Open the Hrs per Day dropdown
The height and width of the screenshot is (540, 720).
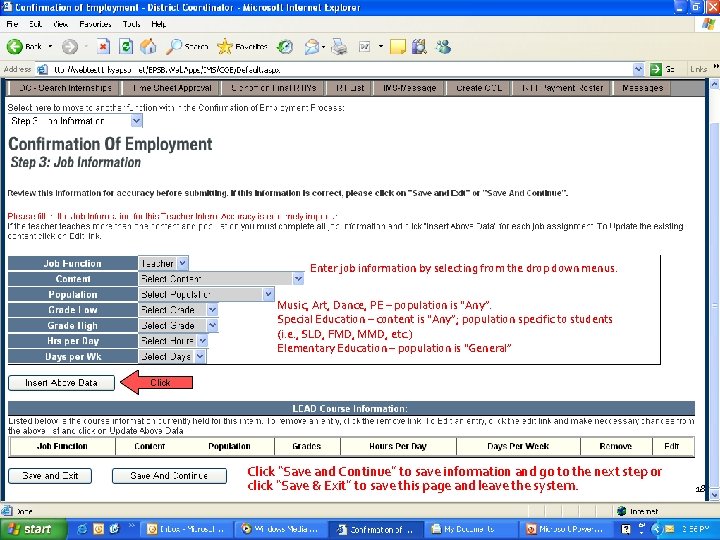(202, 341)
